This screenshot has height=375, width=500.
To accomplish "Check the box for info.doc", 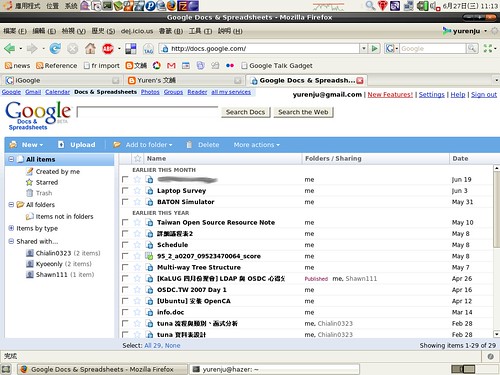I will [x=125, y=312].
